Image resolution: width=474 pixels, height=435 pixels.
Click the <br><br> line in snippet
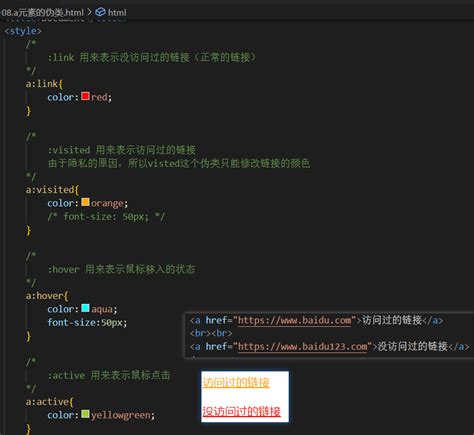[x=211, y=333]
